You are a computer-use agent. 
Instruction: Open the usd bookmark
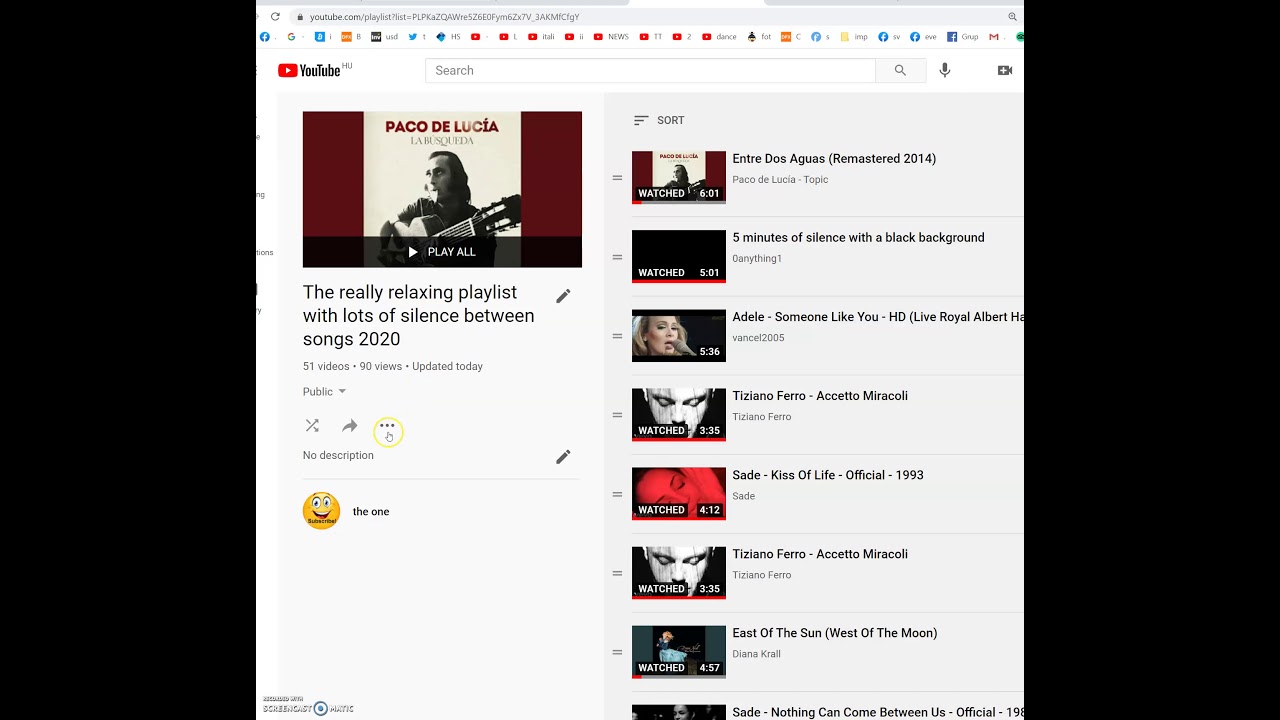coord(385,37)
